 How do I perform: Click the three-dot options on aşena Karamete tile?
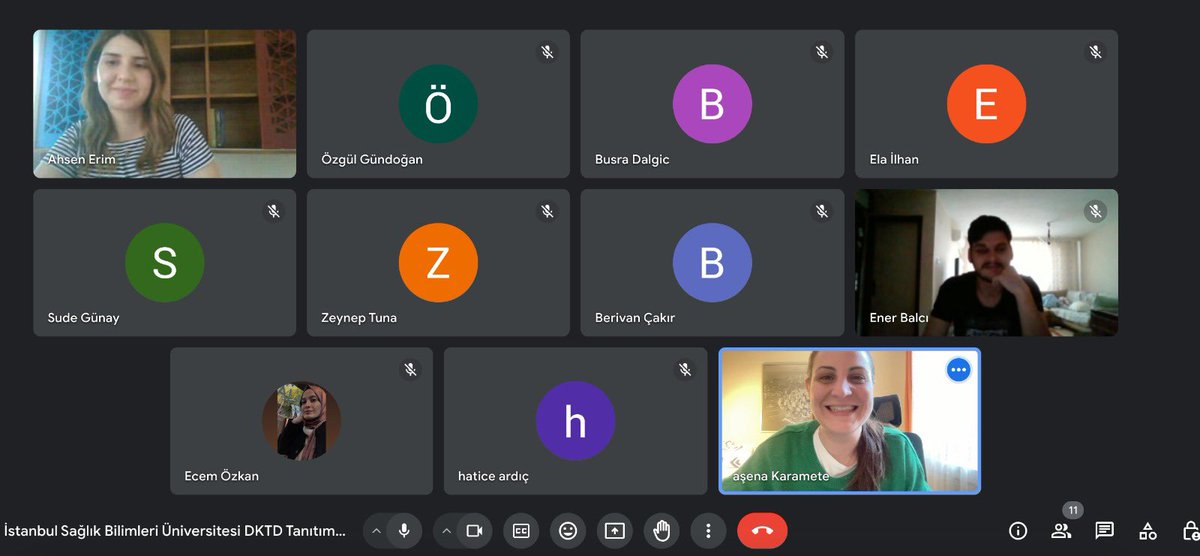959,370
